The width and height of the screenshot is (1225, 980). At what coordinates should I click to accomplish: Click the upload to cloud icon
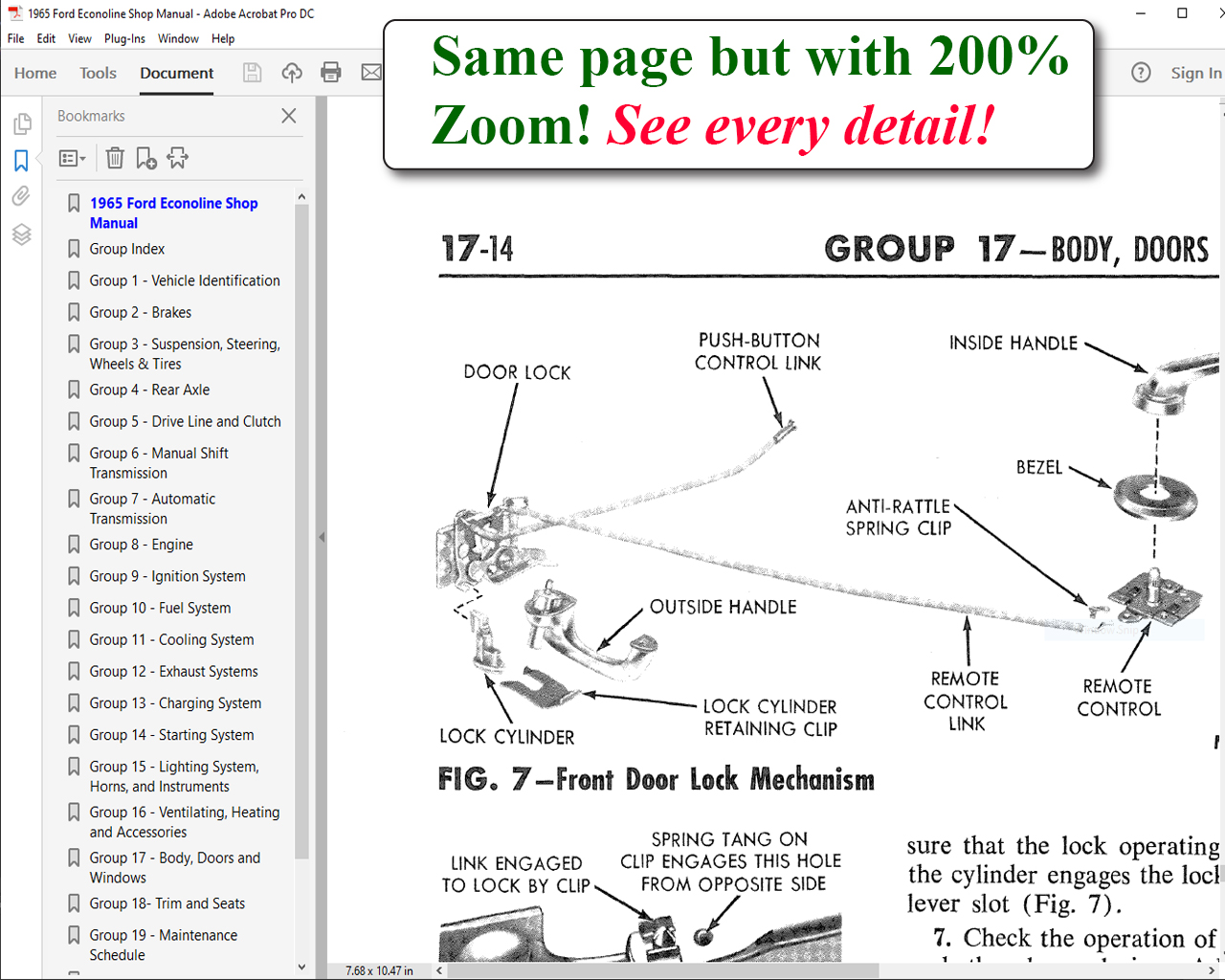click(292, 73)
